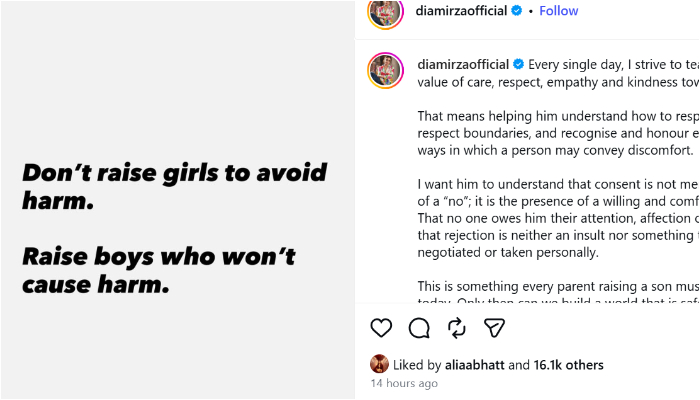Click the verified badge in the header
The width and height of the screenshot is (700, 400).
(517, 11)
